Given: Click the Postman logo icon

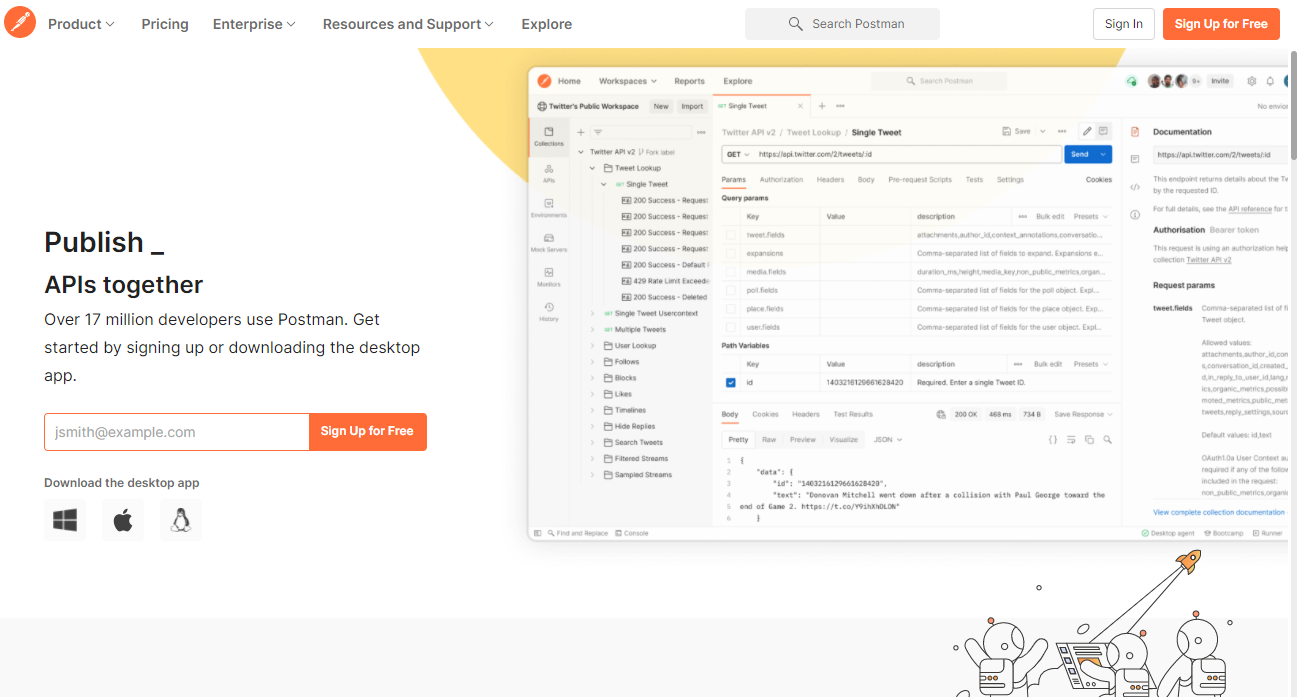Looking at the screenshot, I should pyautogui.click(x=20, y=22).
